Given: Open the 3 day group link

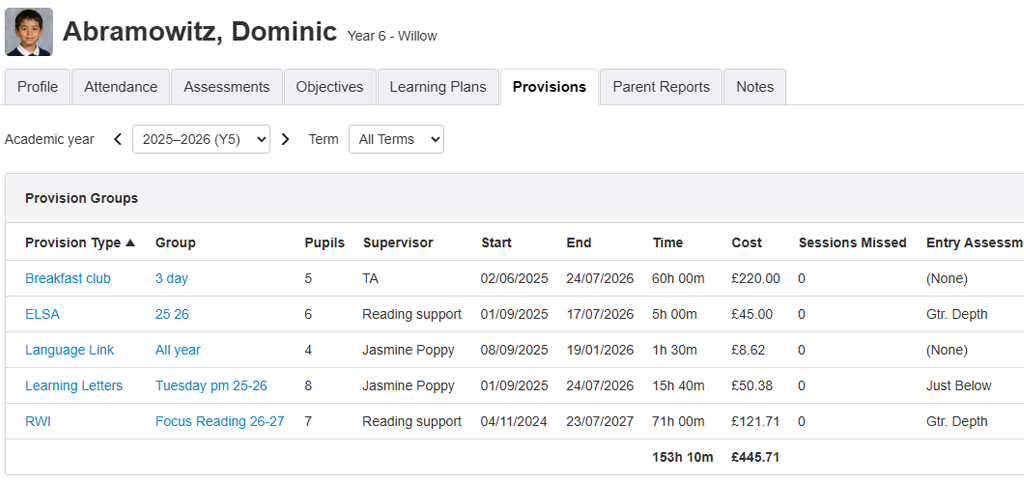Looking at the screenshot, I should pos(172,279).
